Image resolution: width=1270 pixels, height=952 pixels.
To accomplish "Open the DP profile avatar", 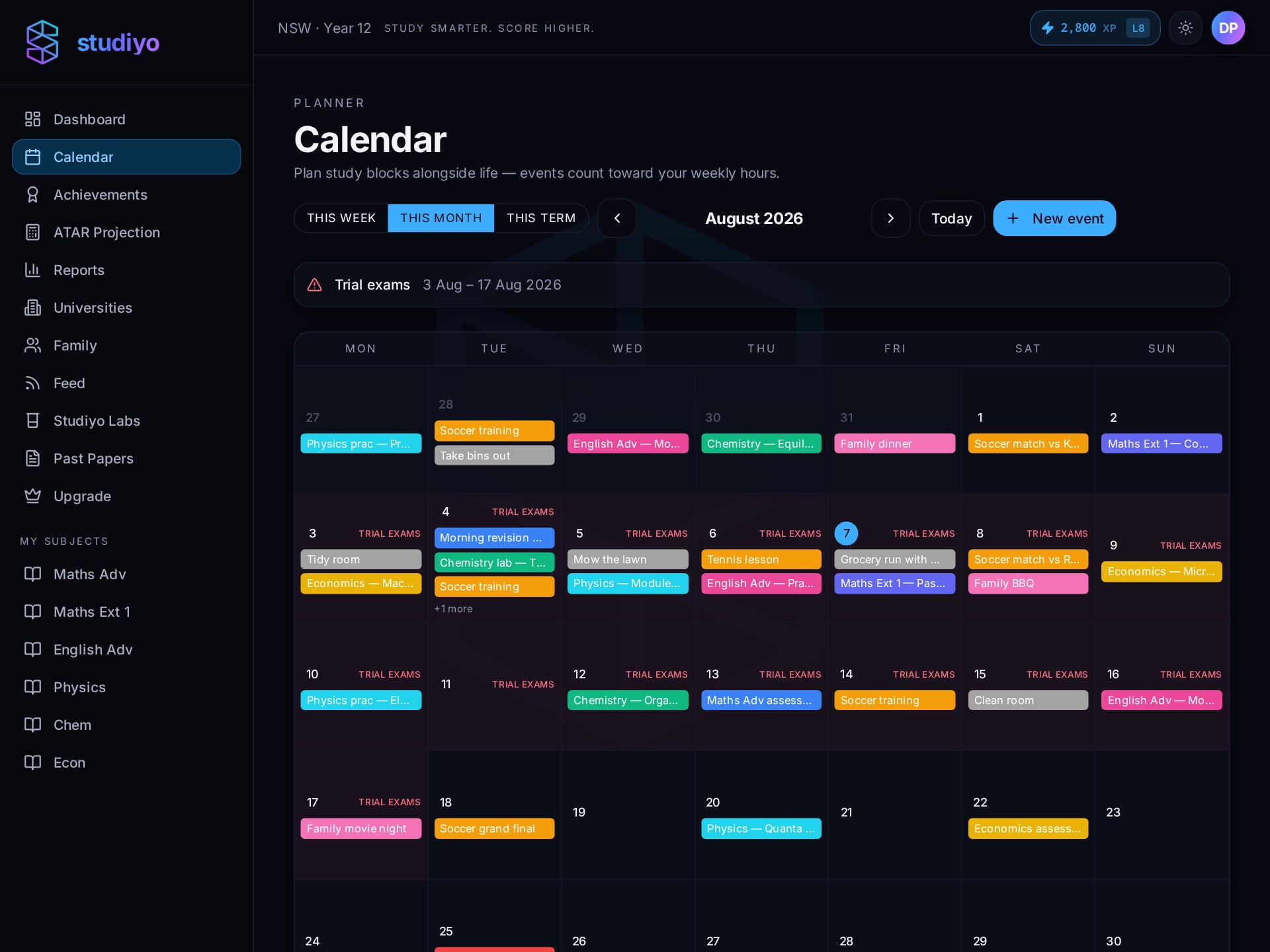I will [x=1228, y=28].
